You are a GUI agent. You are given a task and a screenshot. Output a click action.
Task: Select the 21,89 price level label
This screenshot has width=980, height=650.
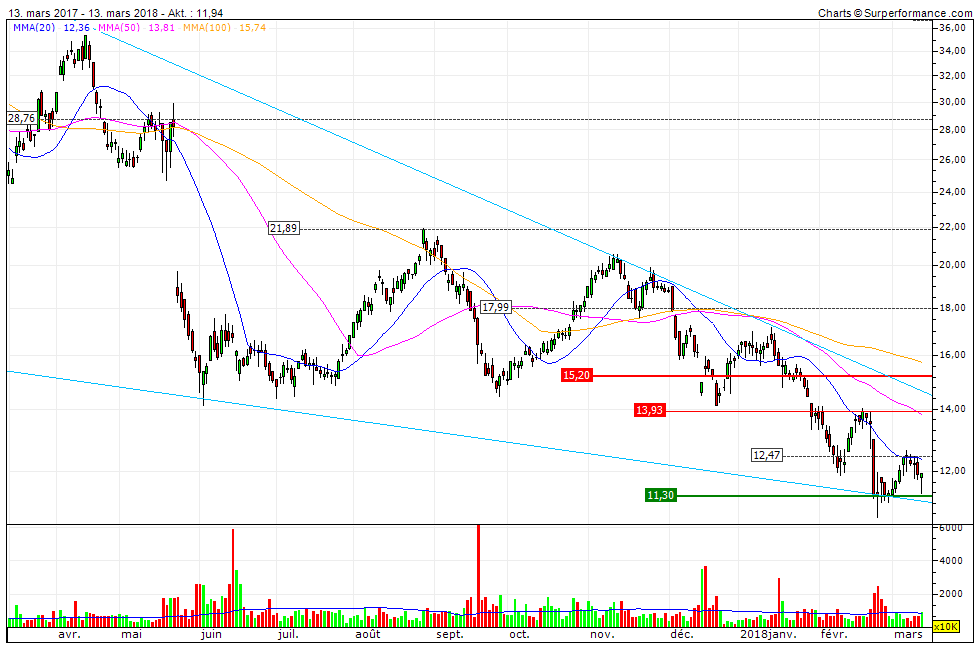pos(283,228)
